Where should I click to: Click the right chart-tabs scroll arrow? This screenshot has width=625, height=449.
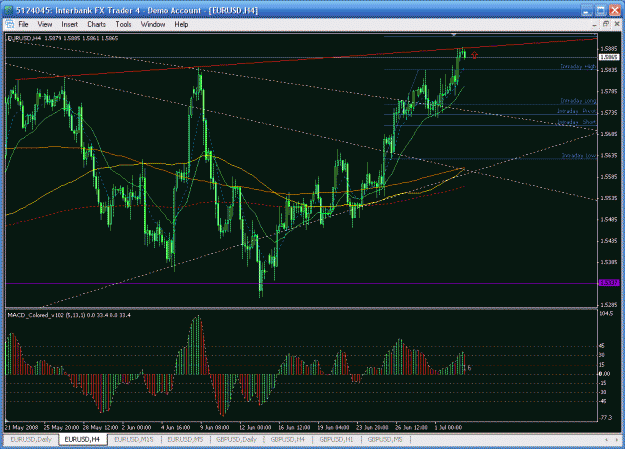tap(616, 439)
